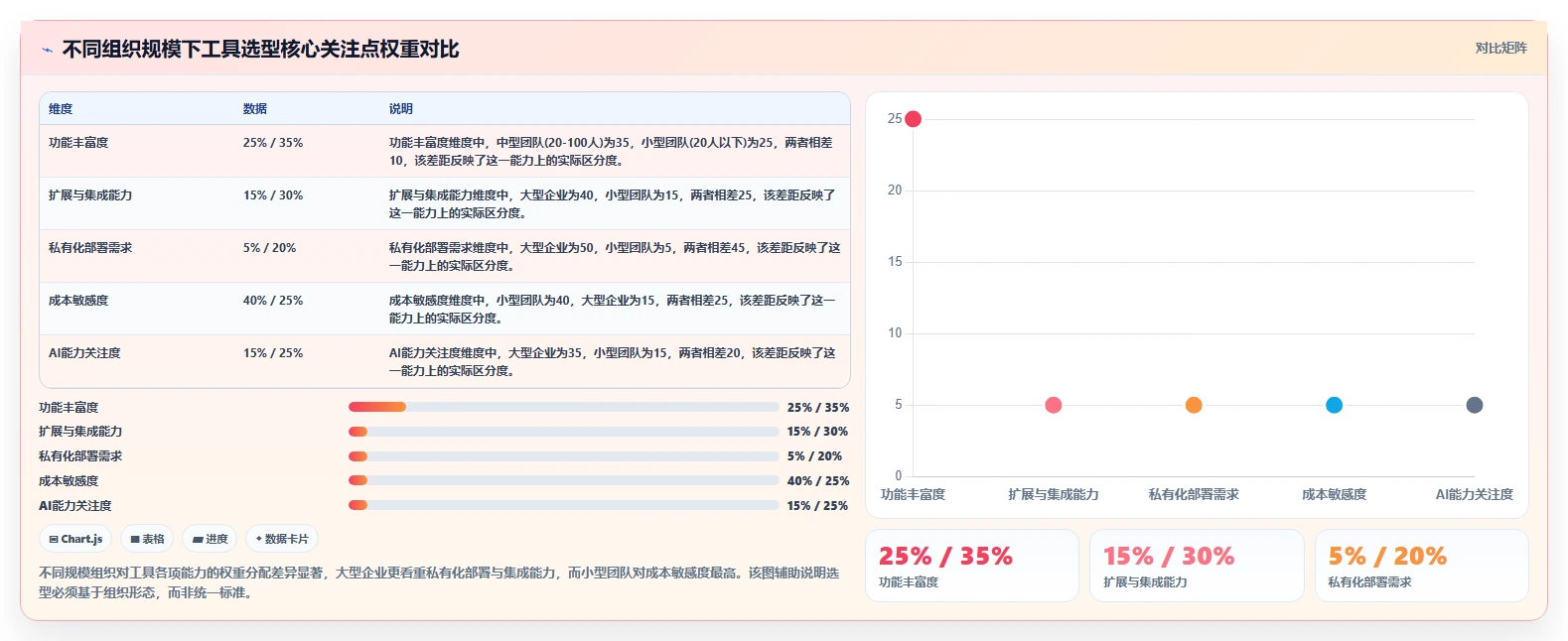This screenshot has width=1568, height=641.
Task: Select the 进度 tag
Action: [x=210, y=539]
